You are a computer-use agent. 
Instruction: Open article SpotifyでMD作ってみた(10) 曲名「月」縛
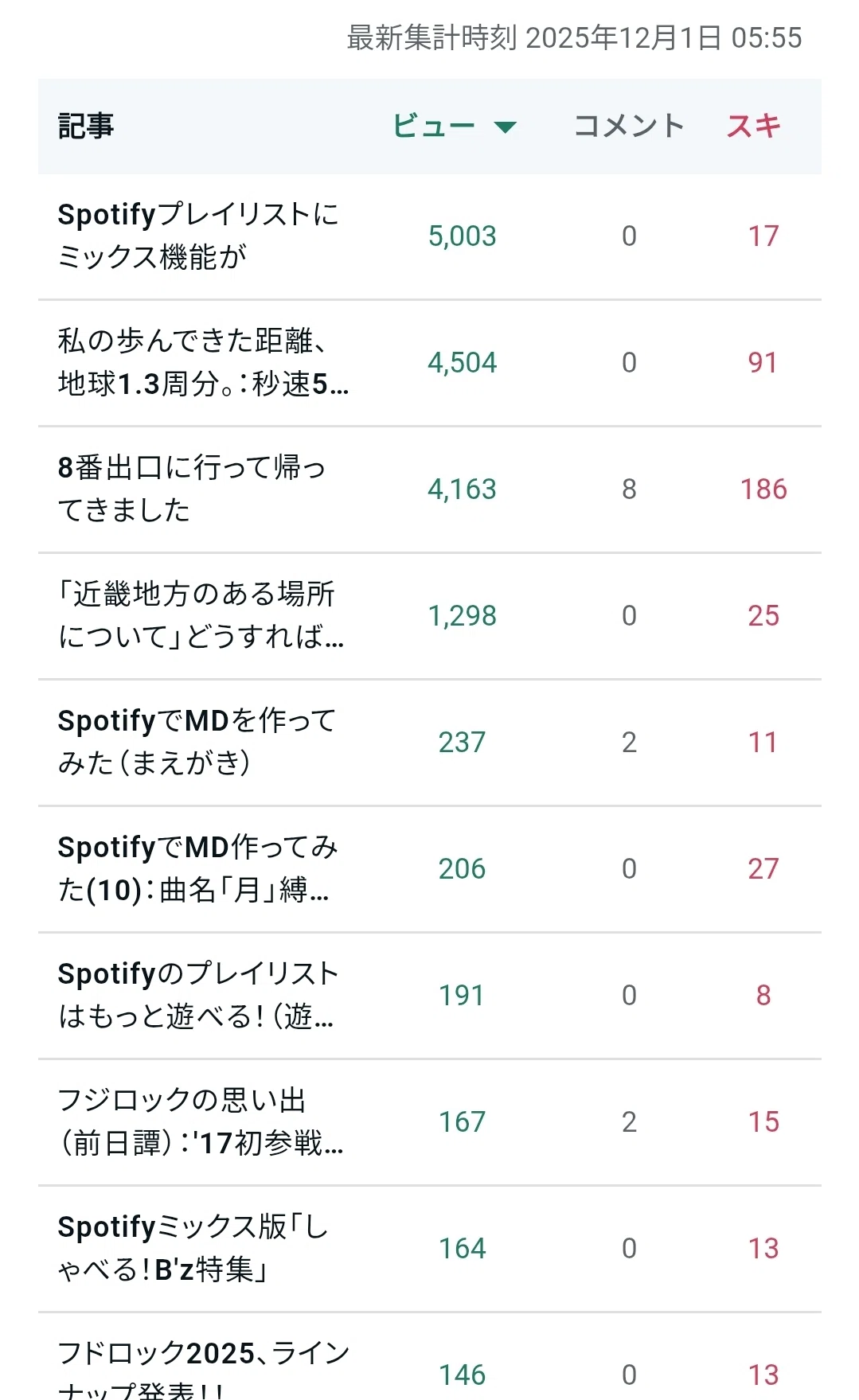198,868
